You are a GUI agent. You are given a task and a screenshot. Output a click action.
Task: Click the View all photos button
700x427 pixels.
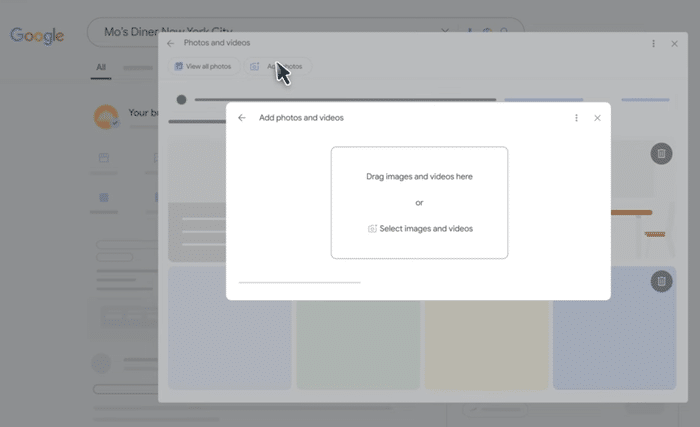coord(204,67)
